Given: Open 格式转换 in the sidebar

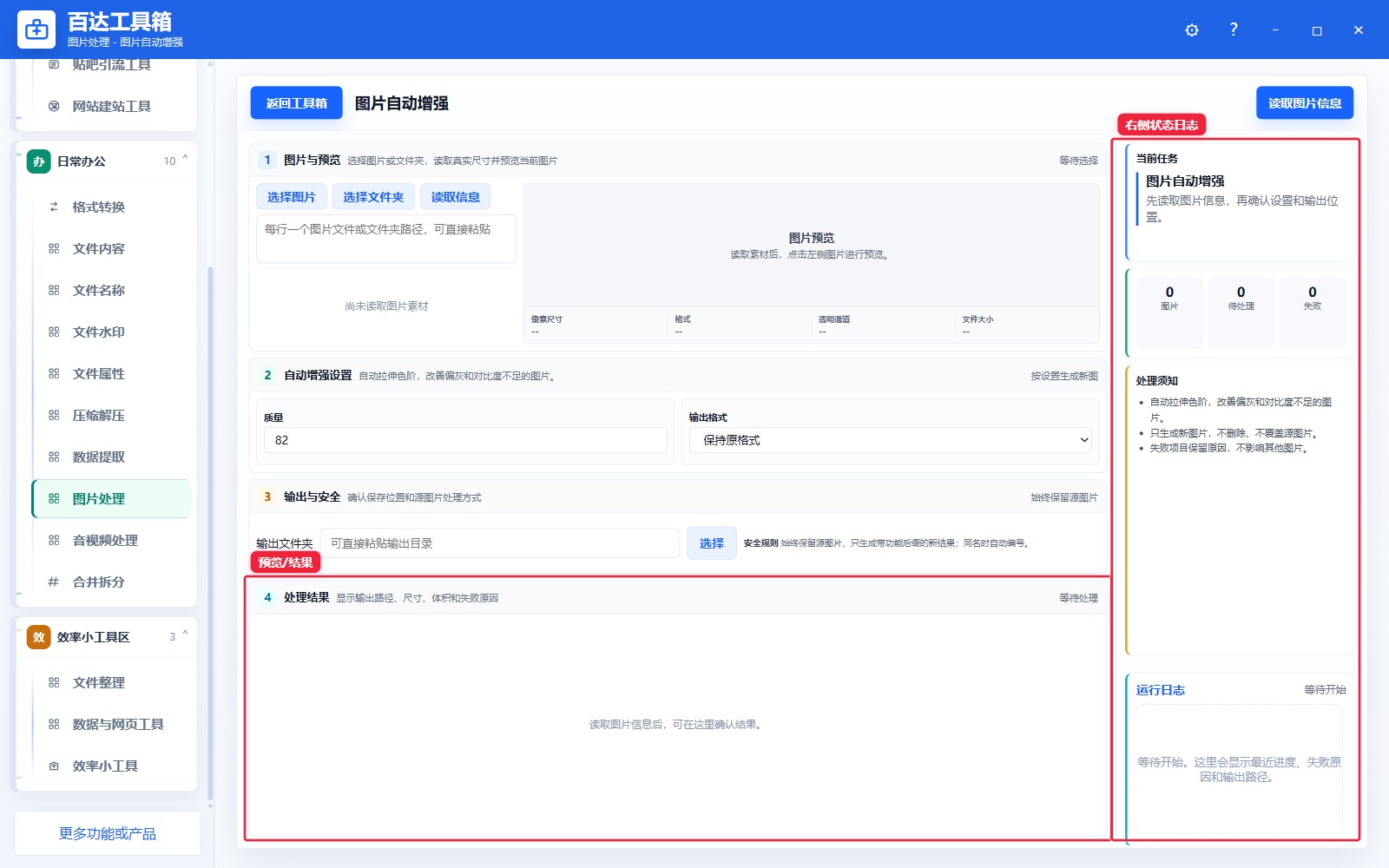Looking at the screenshot, I should [111, 207].
